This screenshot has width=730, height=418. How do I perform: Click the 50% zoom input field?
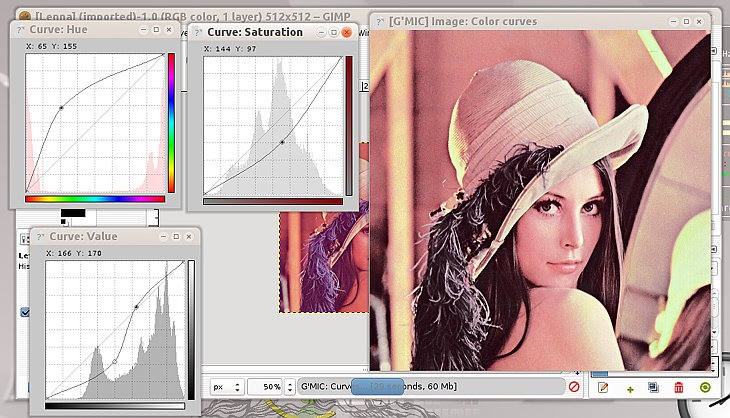tap(265, 387)
